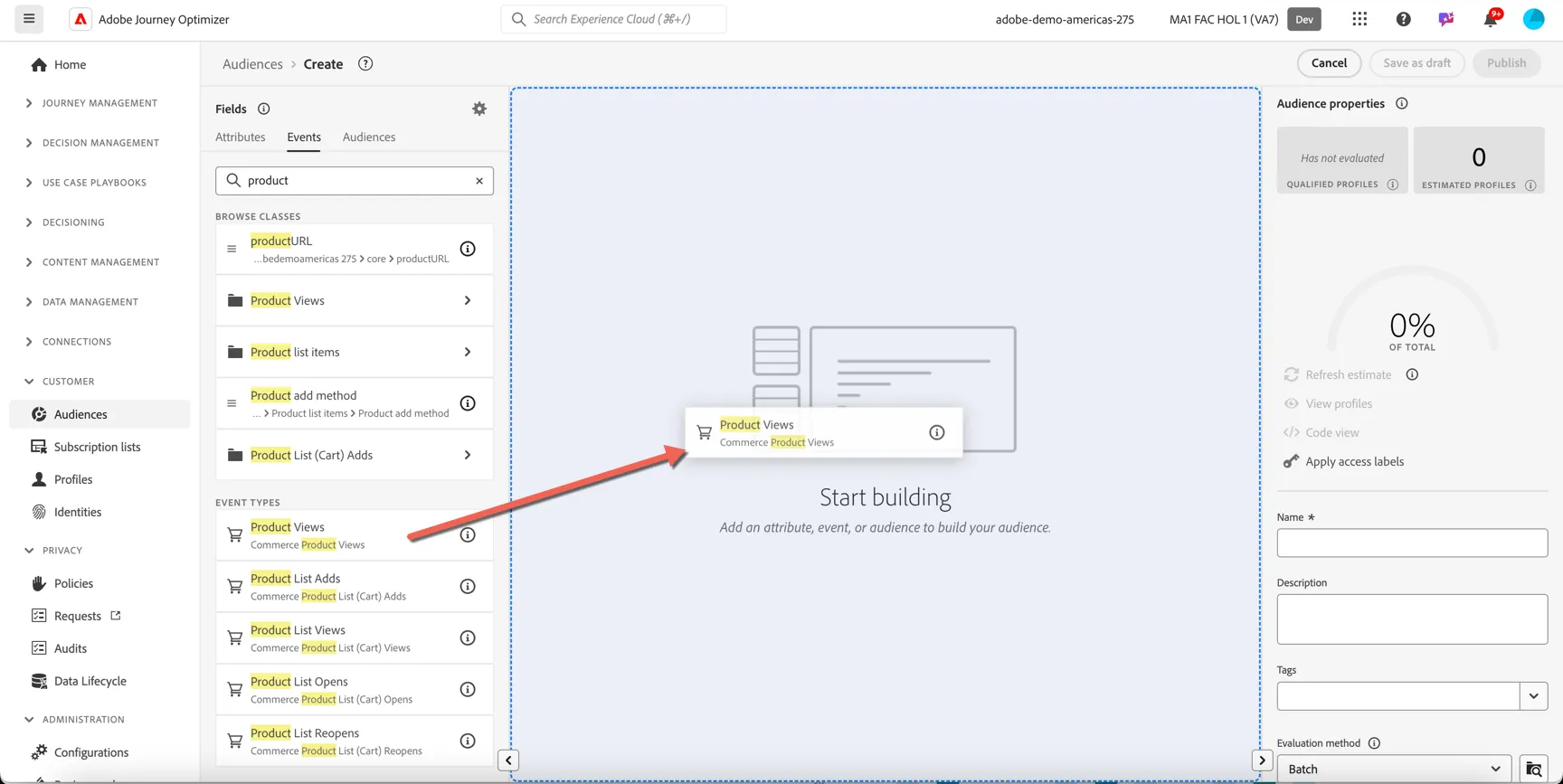Open the feedback chat icon in header

click(1446, 19)
